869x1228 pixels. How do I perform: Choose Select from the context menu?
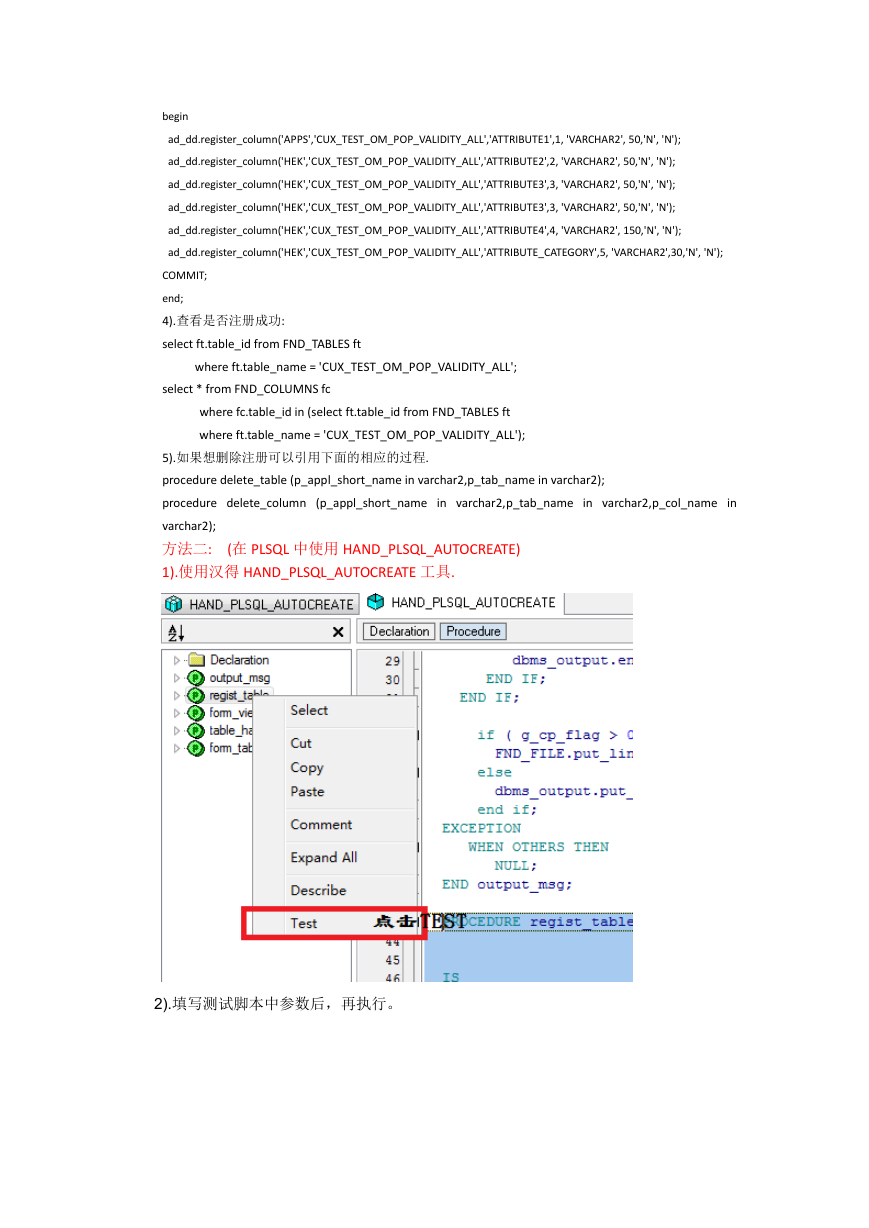pos(335,710)
